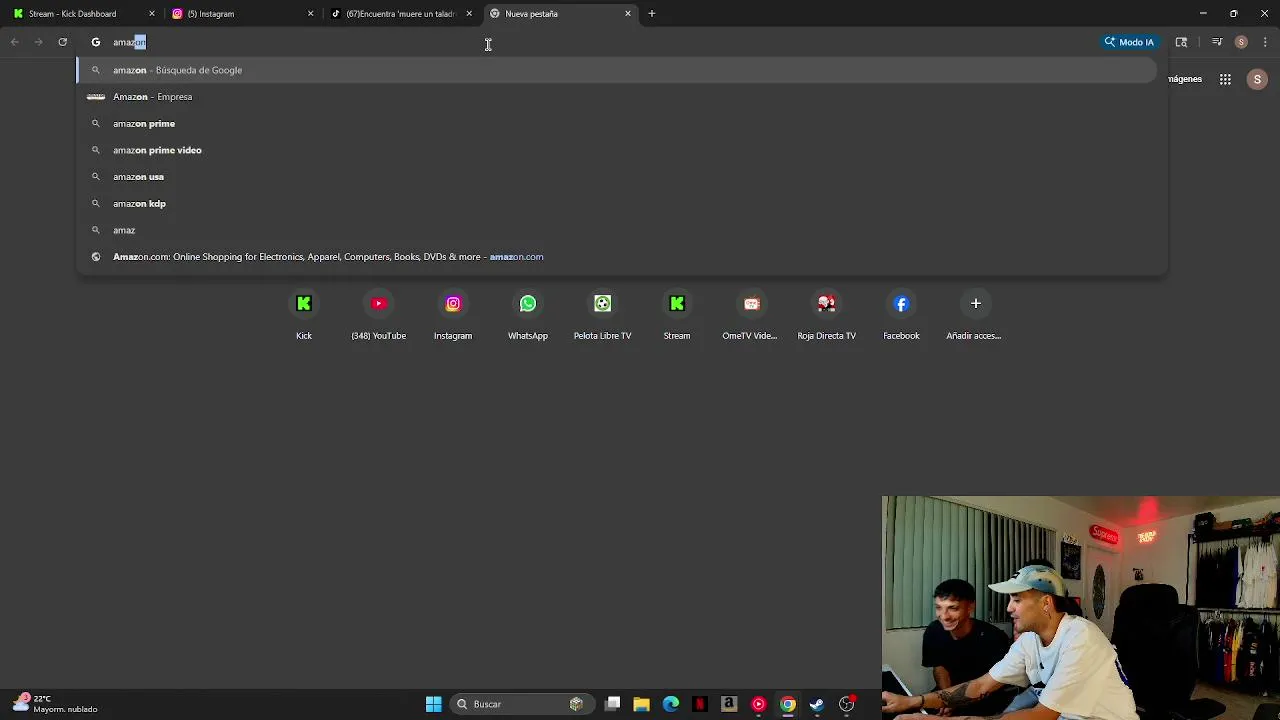Select the 'amaz' suggestion

616,230
